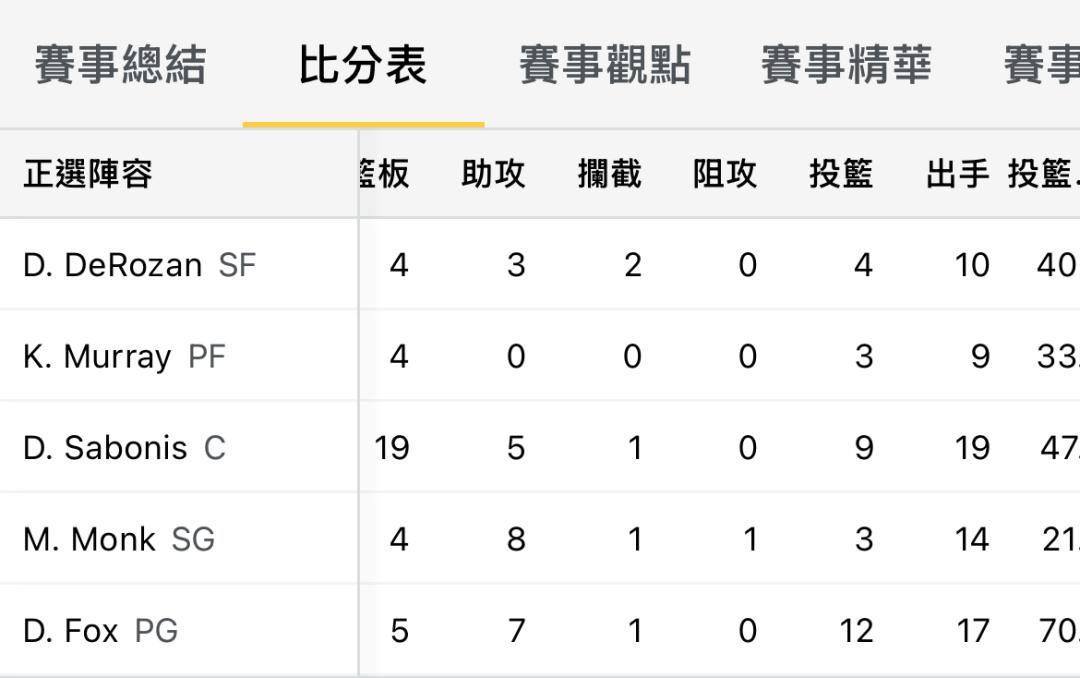
Task: Click Fox's 12 field goals value
Action: click(856, 631)
